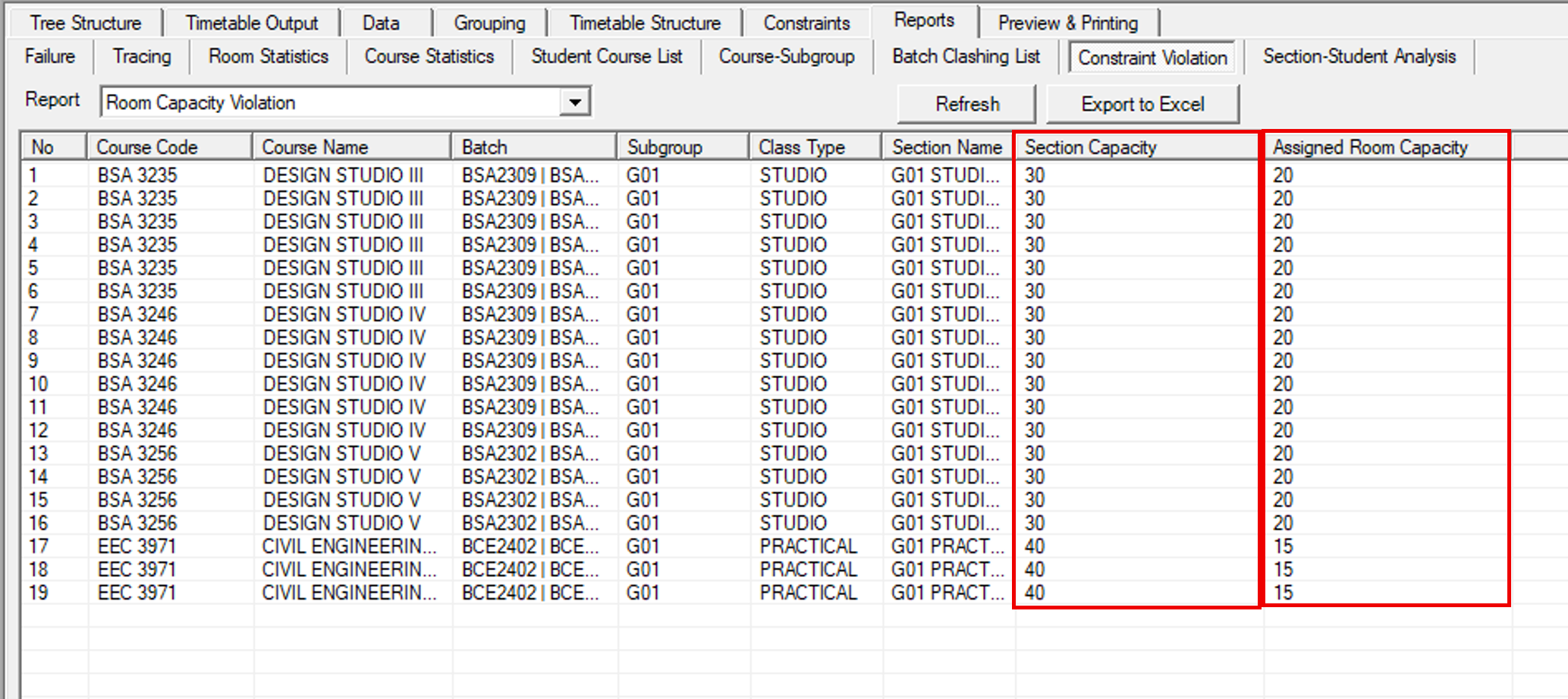
Task: Click section capacity 40 in row 17
Action: coord(1035,546)
